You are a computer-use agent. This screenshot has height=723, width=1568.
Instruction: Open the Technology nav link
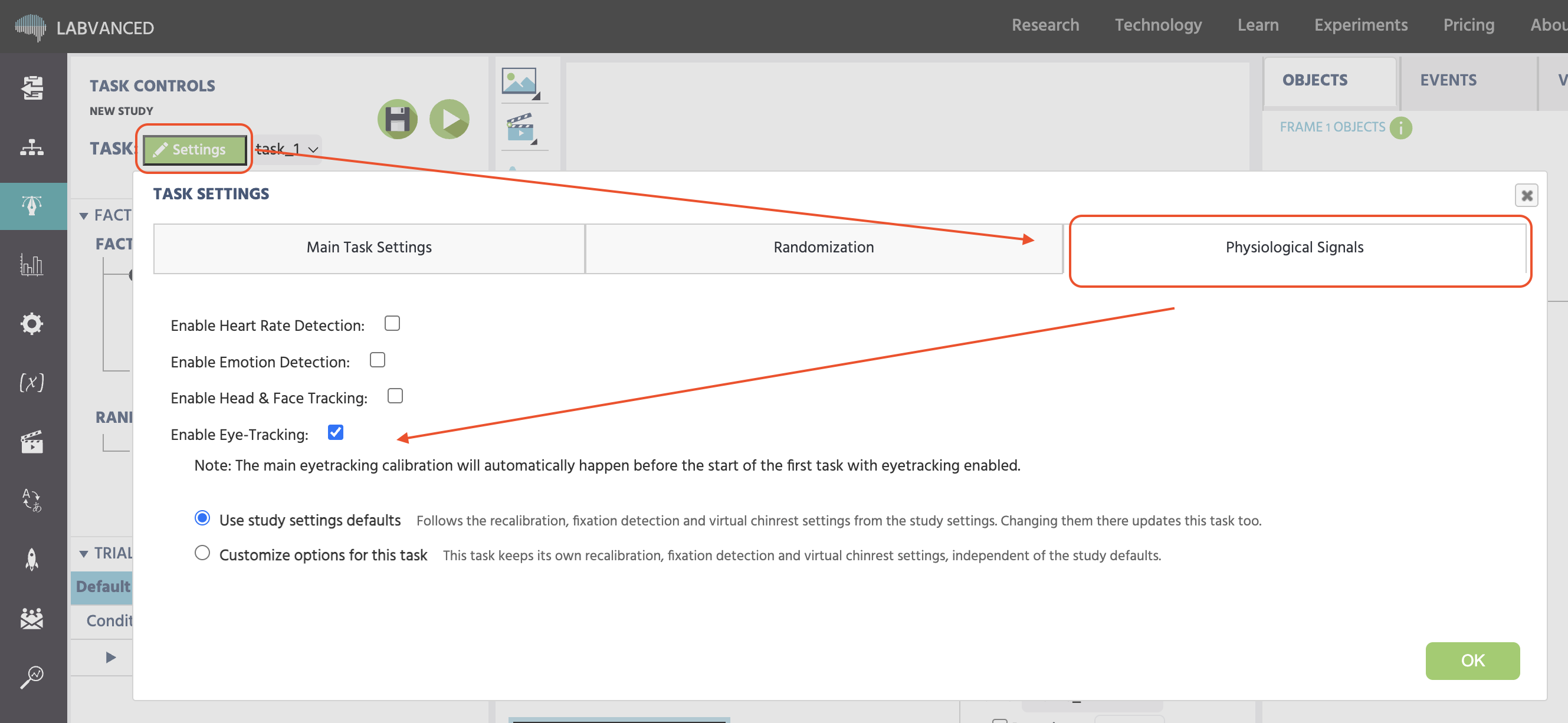click(x=1158, y=25)
